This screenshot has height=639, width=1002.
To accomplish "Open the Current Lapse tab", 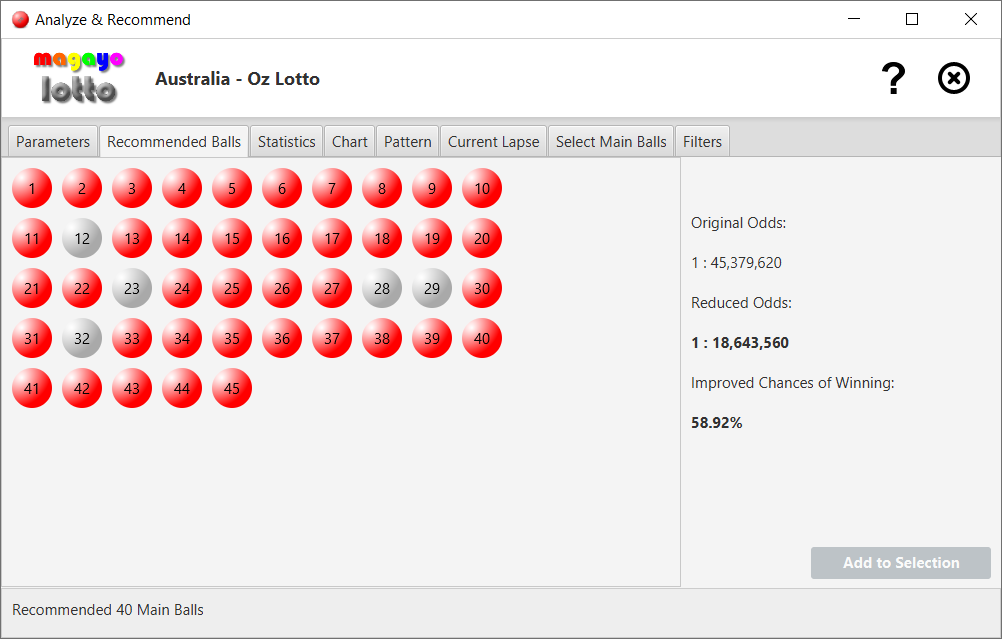I will point(493,141).
